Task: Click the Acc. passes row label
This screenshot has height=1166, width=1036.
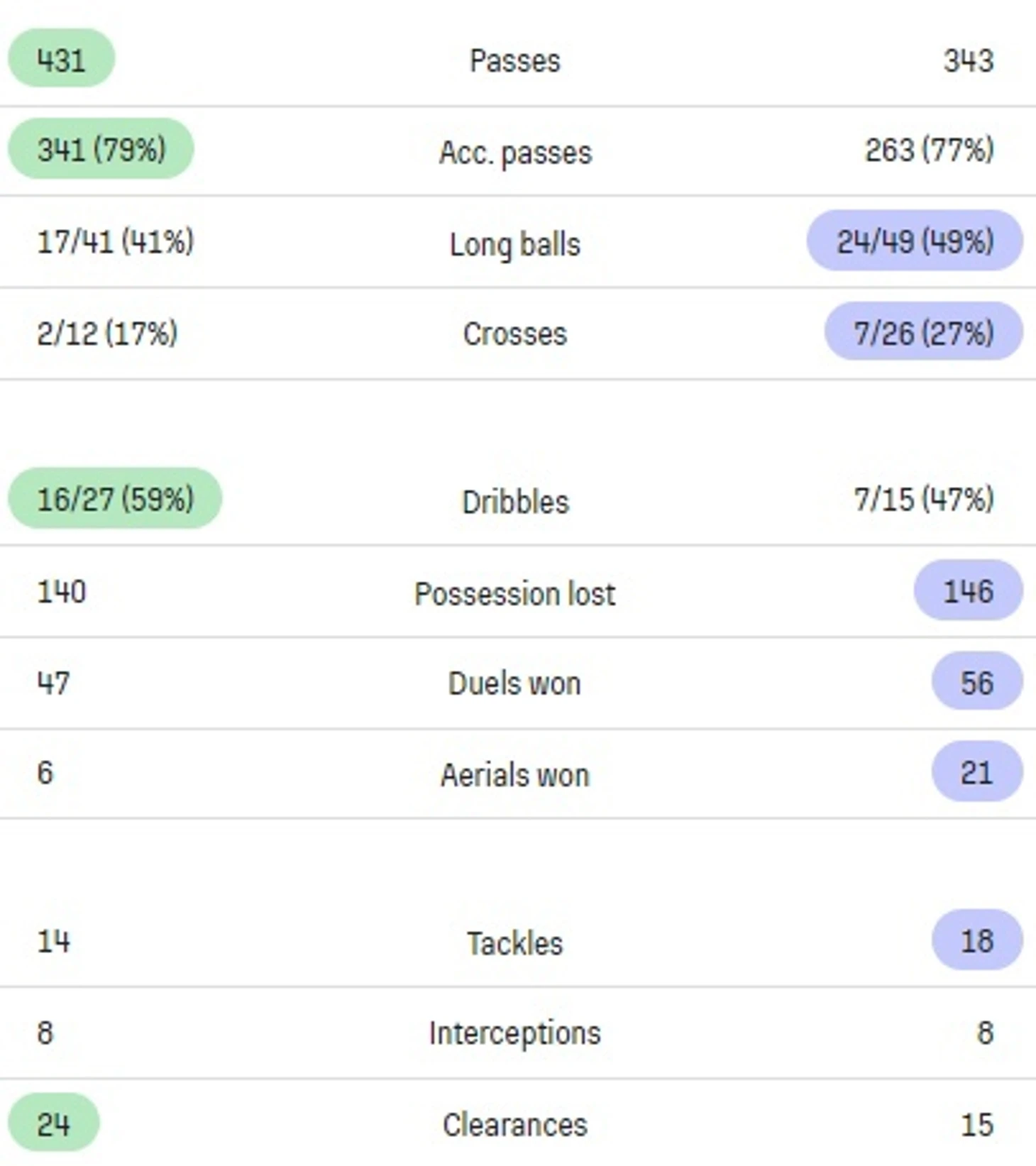Action: click(515, 152)
